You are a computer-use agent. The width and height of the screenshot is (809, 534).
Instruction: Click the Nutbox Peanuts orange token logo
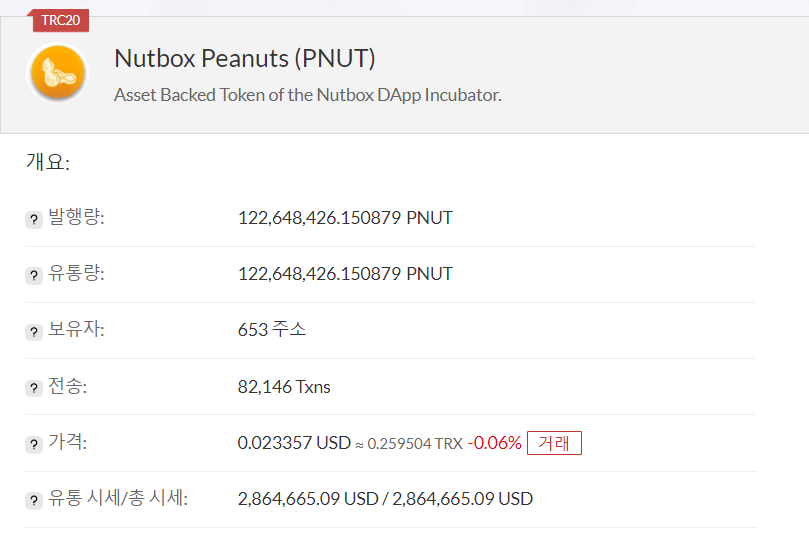coord(58,72)
